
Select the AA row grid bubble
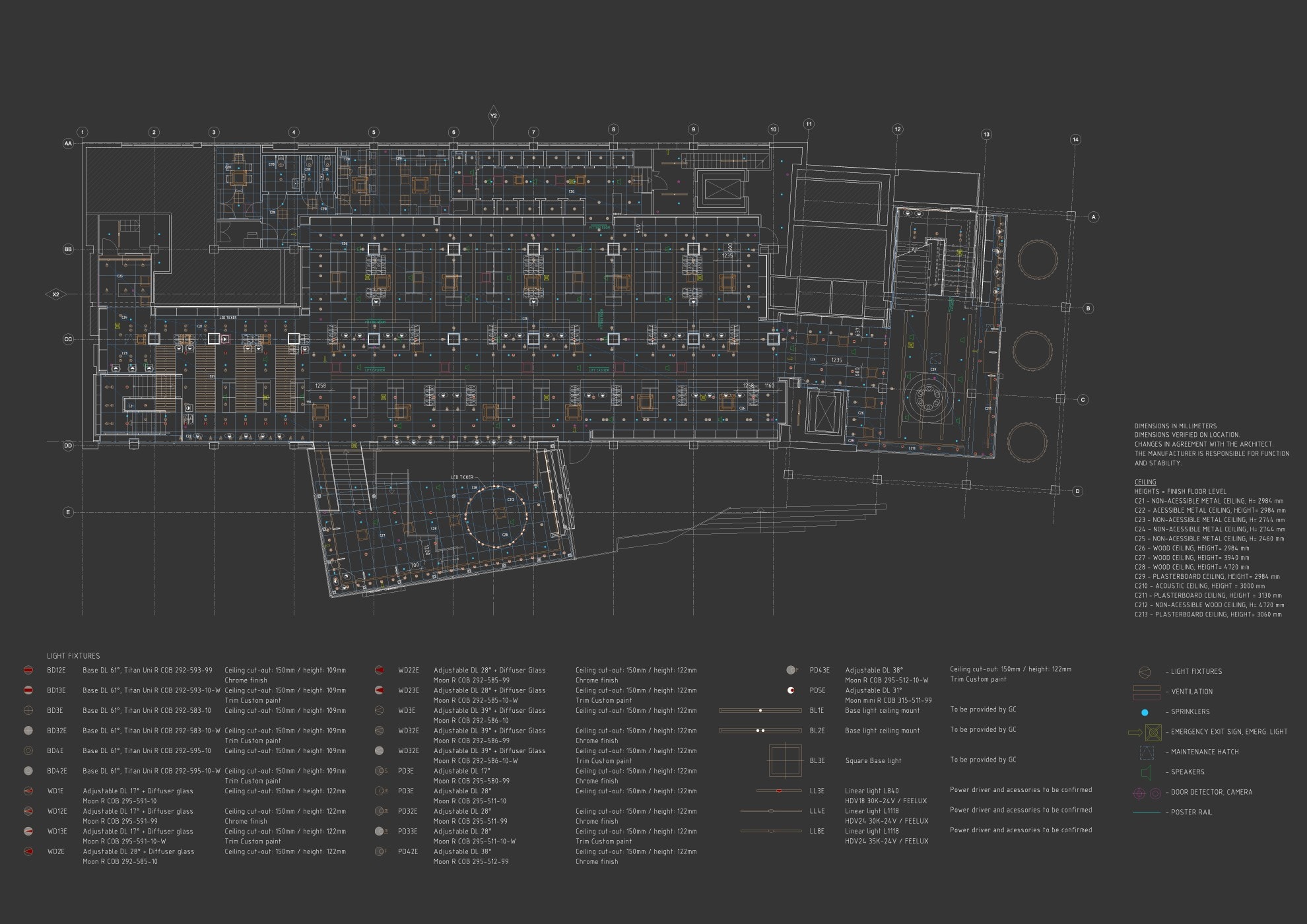coord(68,143)
